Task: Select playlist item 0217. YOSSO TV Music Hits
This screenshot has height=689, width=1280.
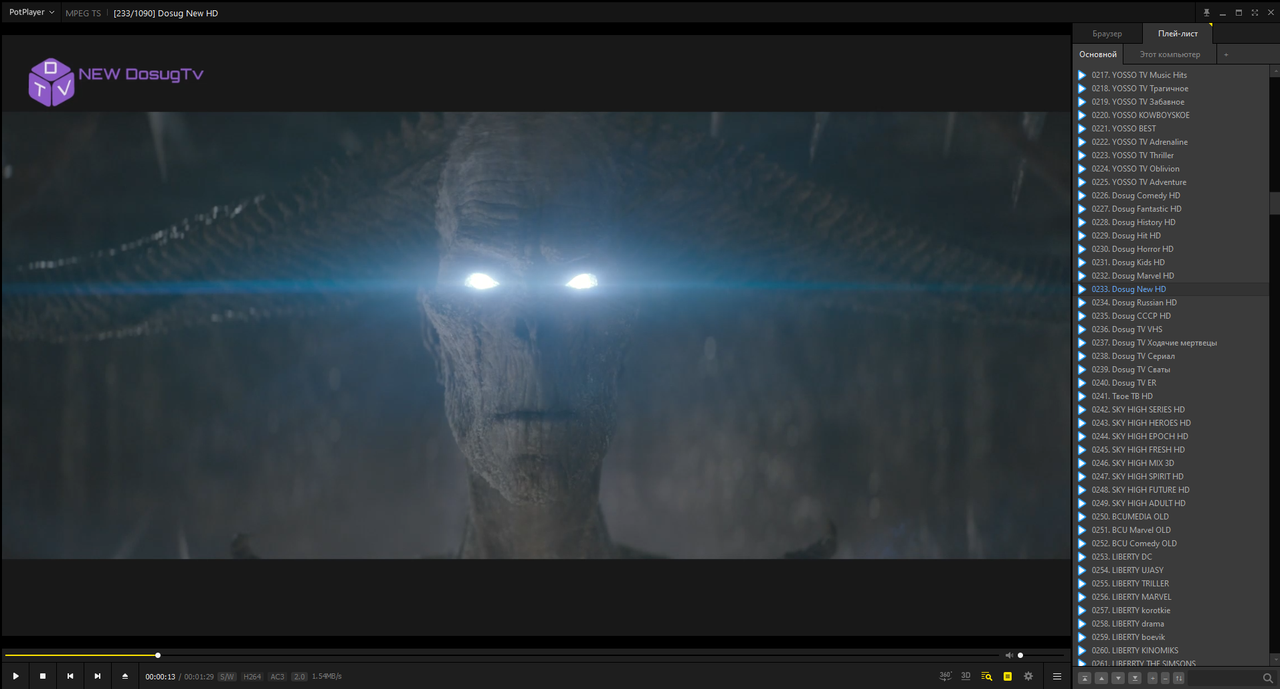Action: click(x=1172, y=75)
